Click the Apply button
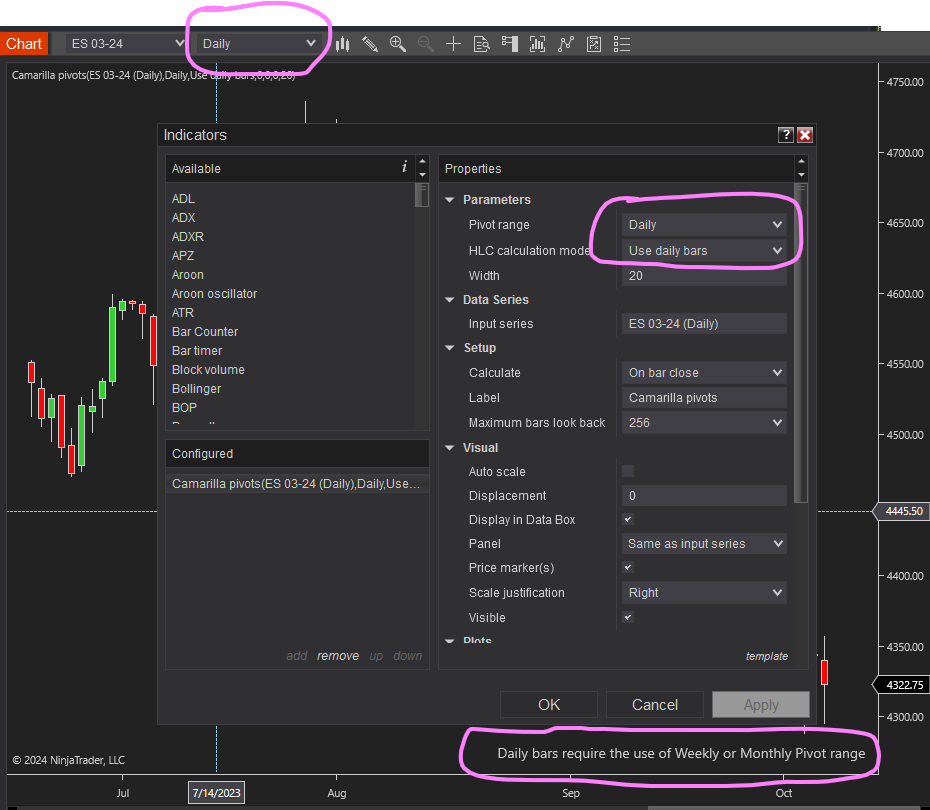930x810 pixels. pos(761,704)
